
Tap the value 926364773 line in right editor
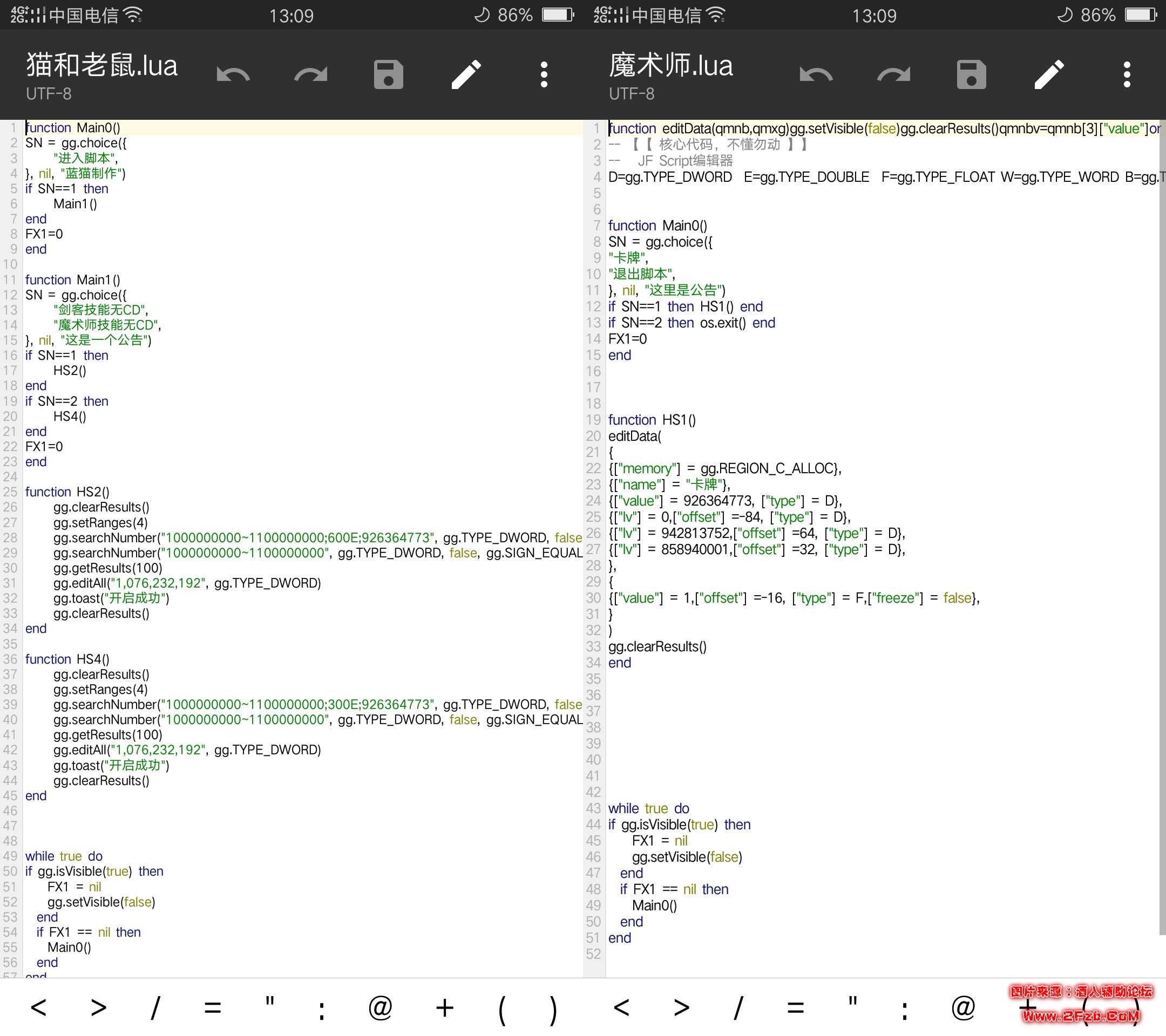pyautogui.click(x=725, y=501)
